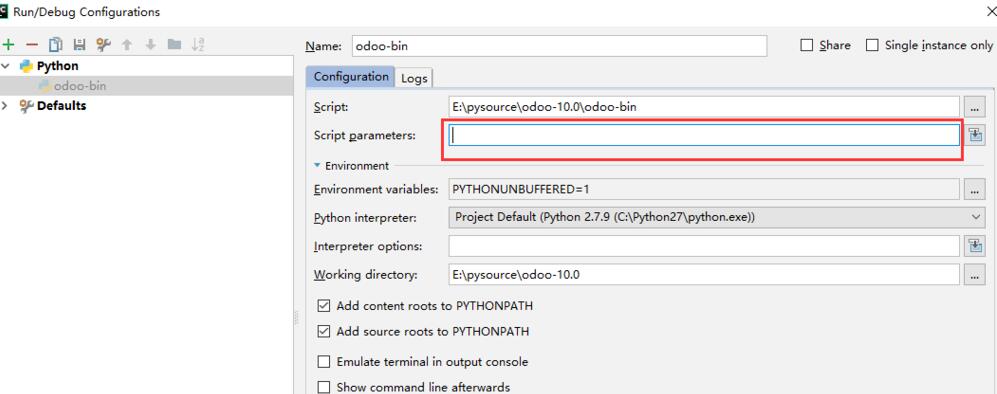Uncheck Add content roots to PYTHONPATH
Viewport: 997px width, 394px height.
click(x=324, y=306)
